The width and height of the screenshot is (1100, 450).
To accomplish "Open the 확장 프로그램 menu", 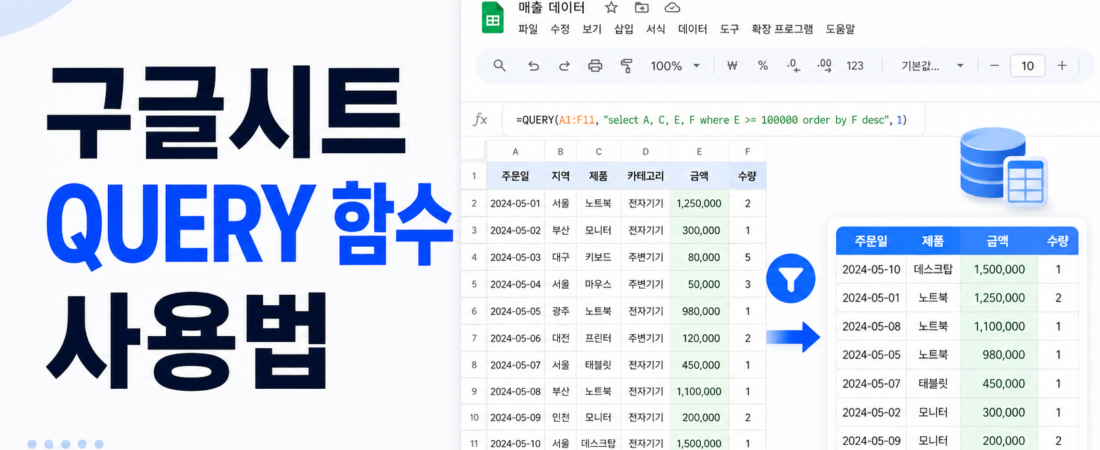I will 782,29.
